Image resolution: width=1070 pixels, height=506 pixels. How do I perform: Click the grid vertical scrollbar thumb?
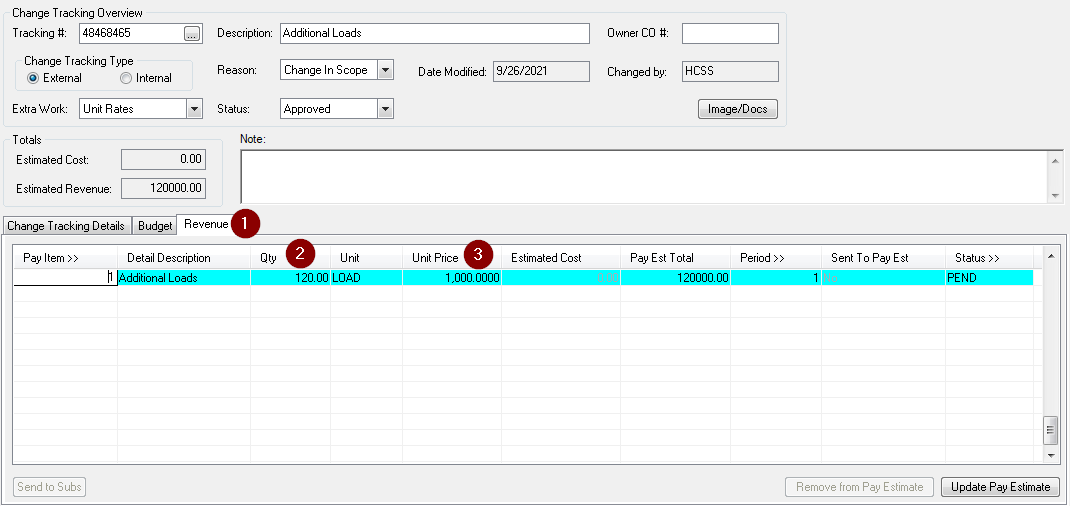pyautogui.click(x=1051, y=431)
